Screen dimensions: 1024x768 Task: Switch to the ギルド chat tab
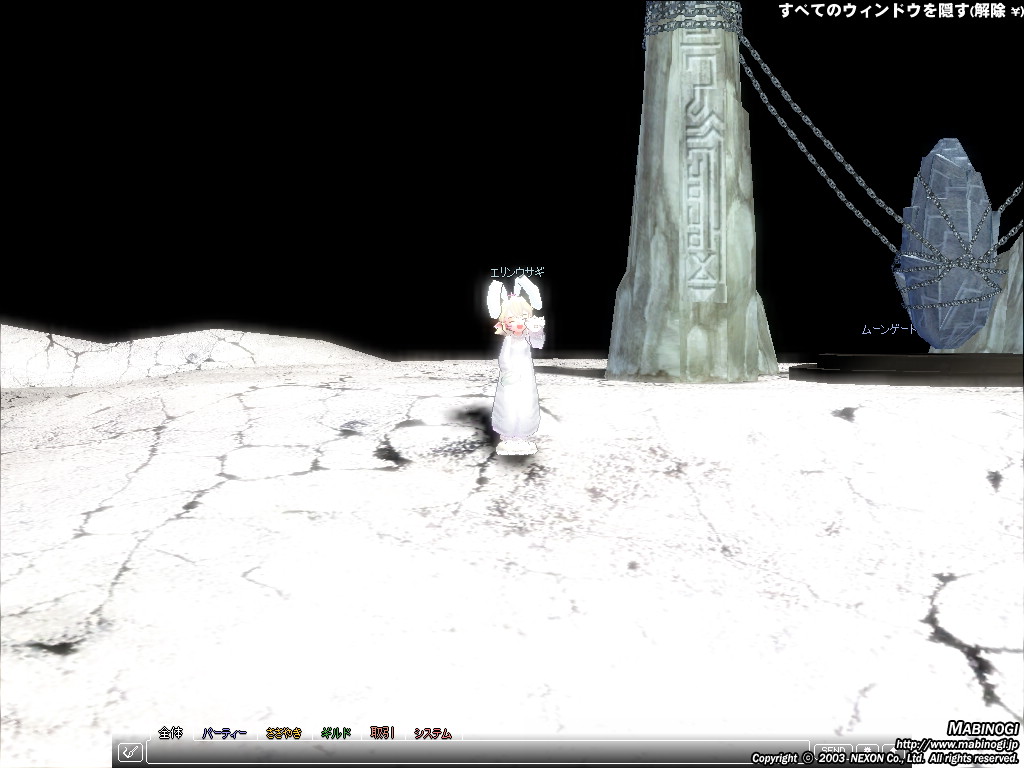coord(336,733)
